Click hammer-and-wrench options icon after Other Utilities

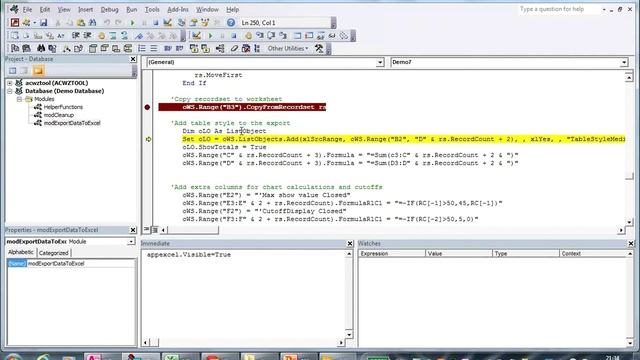click(319, 48)
